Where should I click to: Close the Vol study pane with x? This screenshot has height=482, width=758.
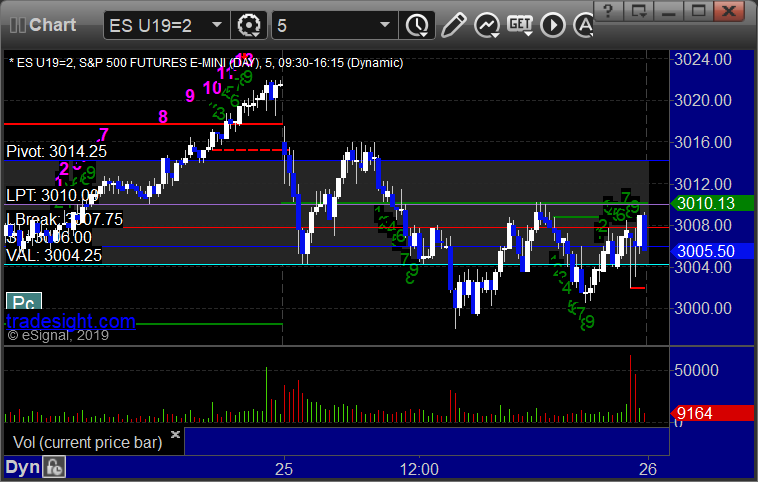pos(175,434)
